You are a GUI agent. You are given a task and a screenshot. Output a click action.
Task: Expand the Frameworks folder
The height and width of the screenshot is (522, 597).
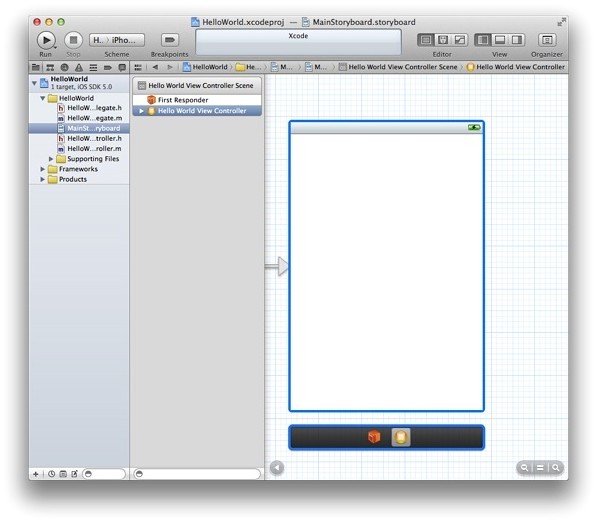click(43, 169)
